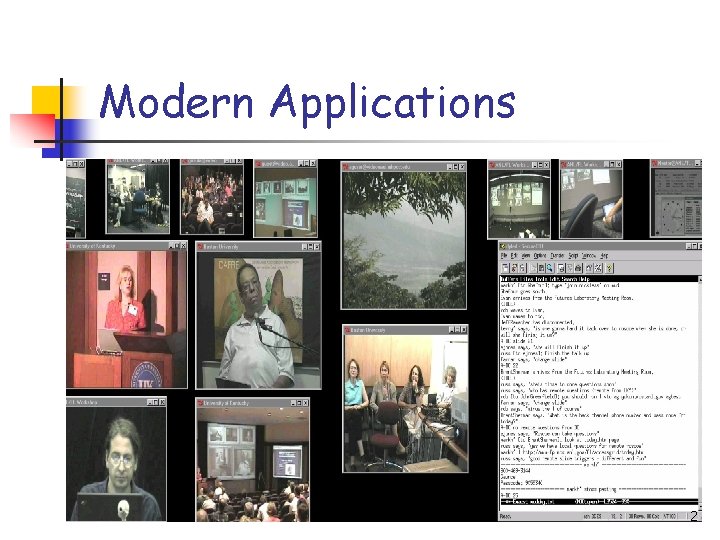
Task: Open the Options menu in SecureCRT
Action: (540, 256)
